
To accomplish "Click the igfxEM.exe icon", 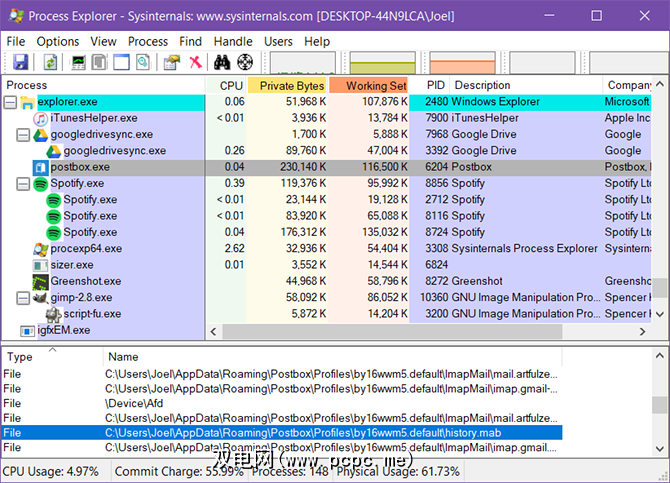I will 27,331.
